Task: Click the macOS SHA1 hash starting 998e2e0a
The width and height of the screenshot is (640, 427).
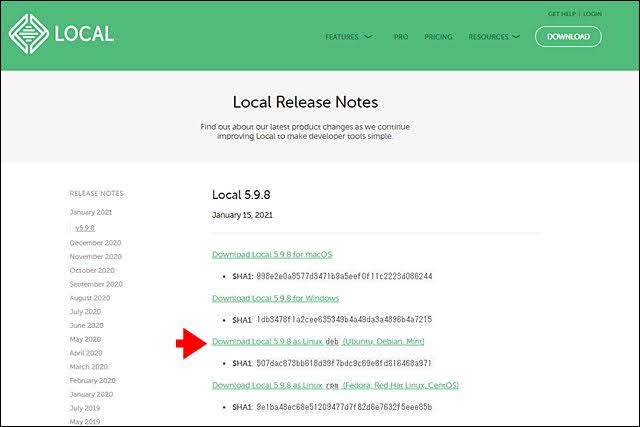Action: [x=344, y=276]
